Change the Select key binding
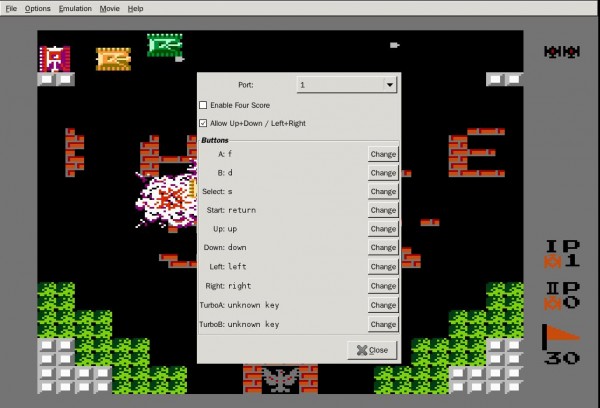This screenshot has height=408, width=600. [383, 192]
